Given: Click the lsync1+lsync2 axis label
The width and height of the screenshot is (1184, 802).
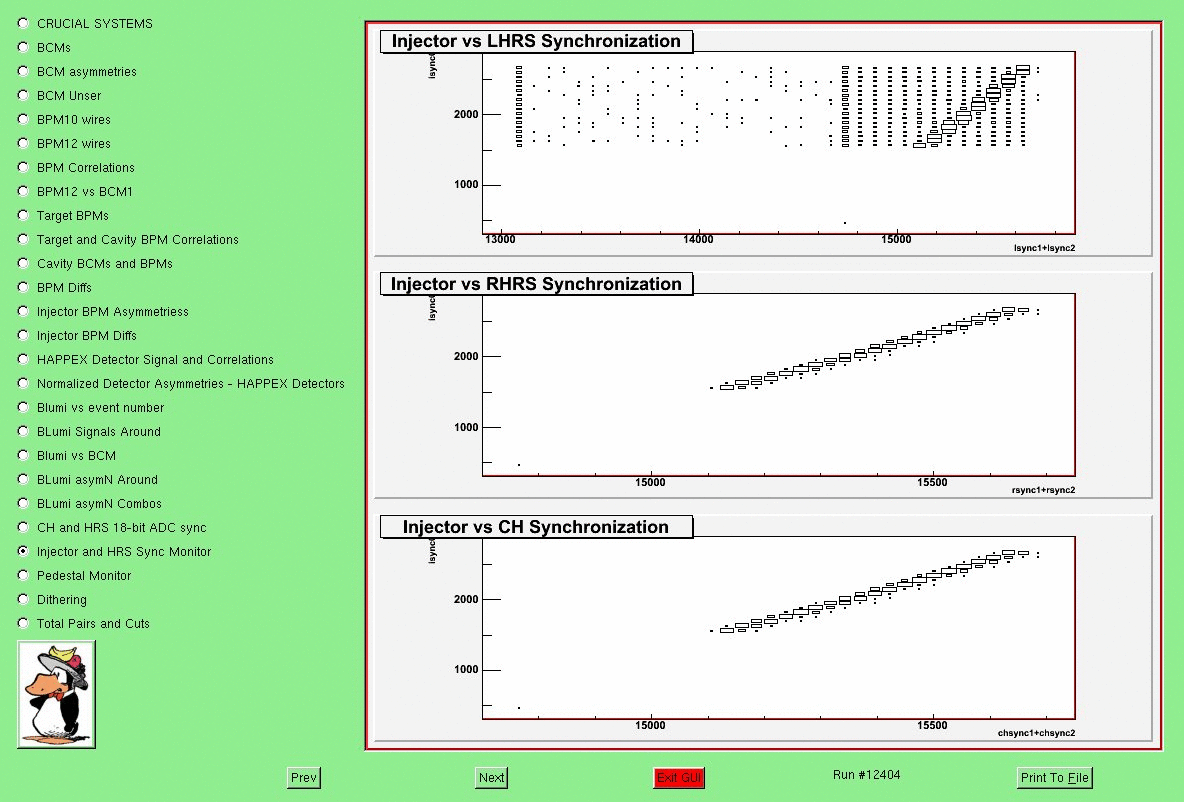Looking at the screenshot, I should 1044,248.
